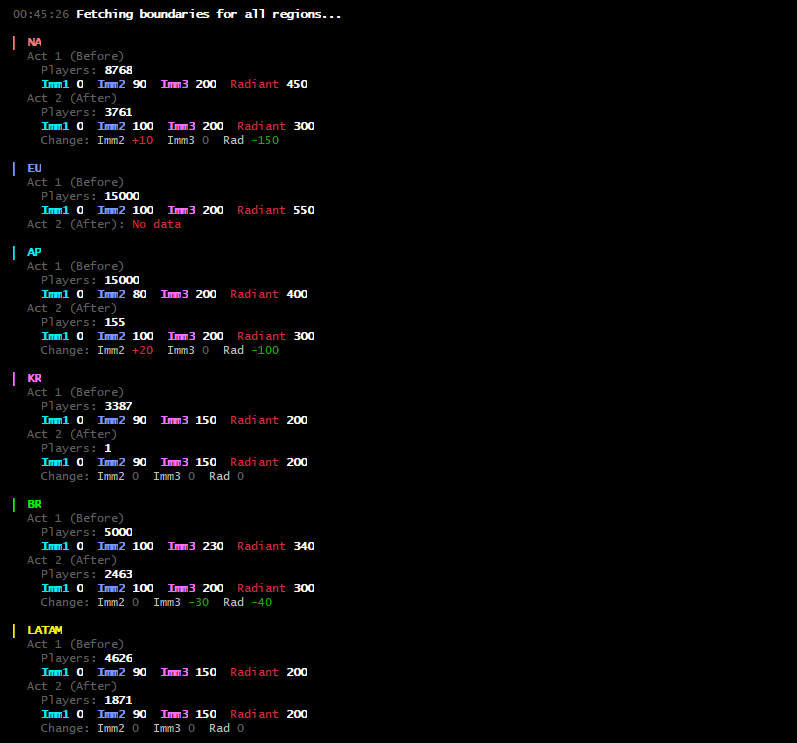Click AP change Imm2 +20
The image size is (797, 743).
tap(142, 350)
